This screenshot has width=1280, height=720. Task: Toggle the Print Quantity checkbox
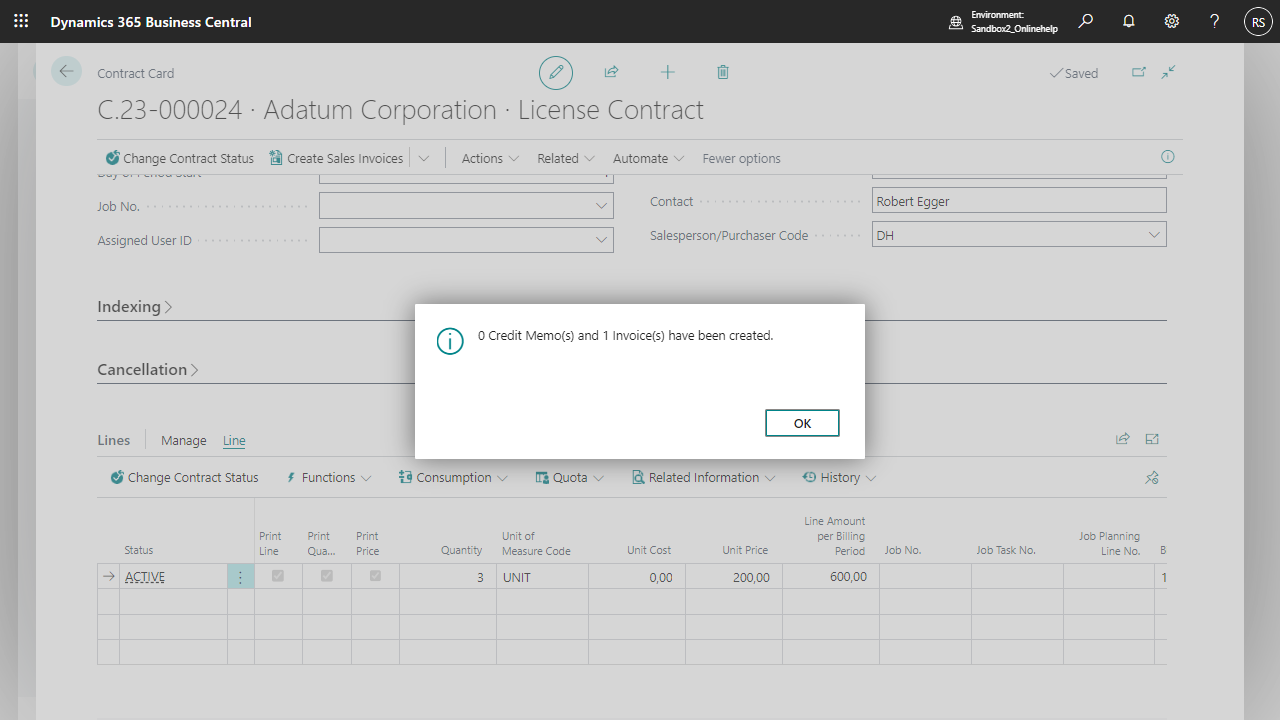[x=327, y=576]
